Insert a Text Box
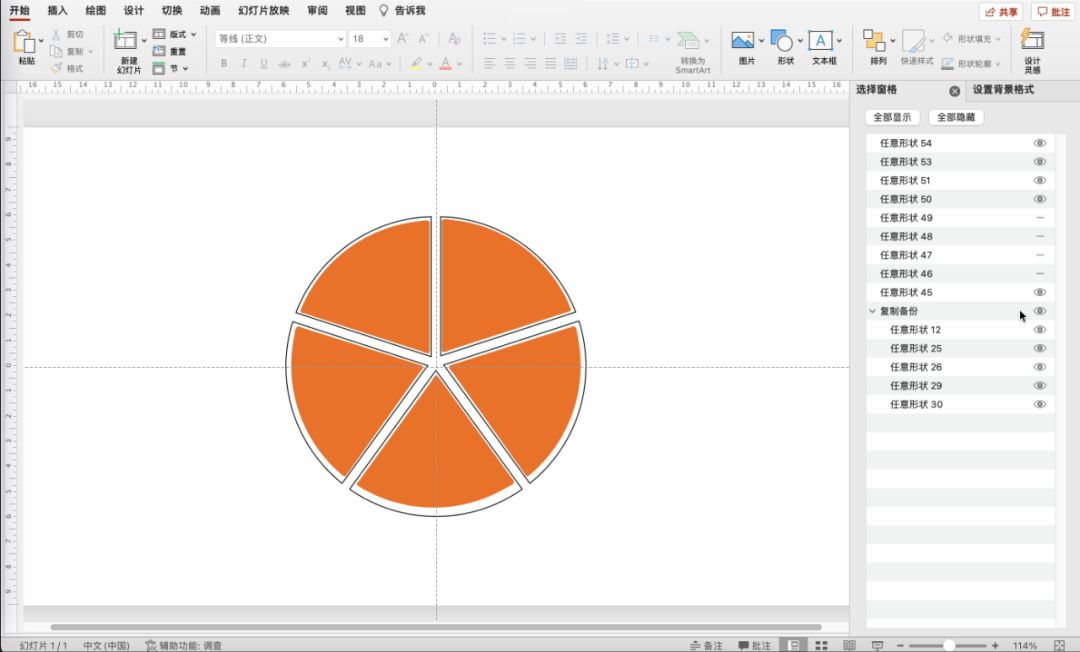 coord(820,41)
